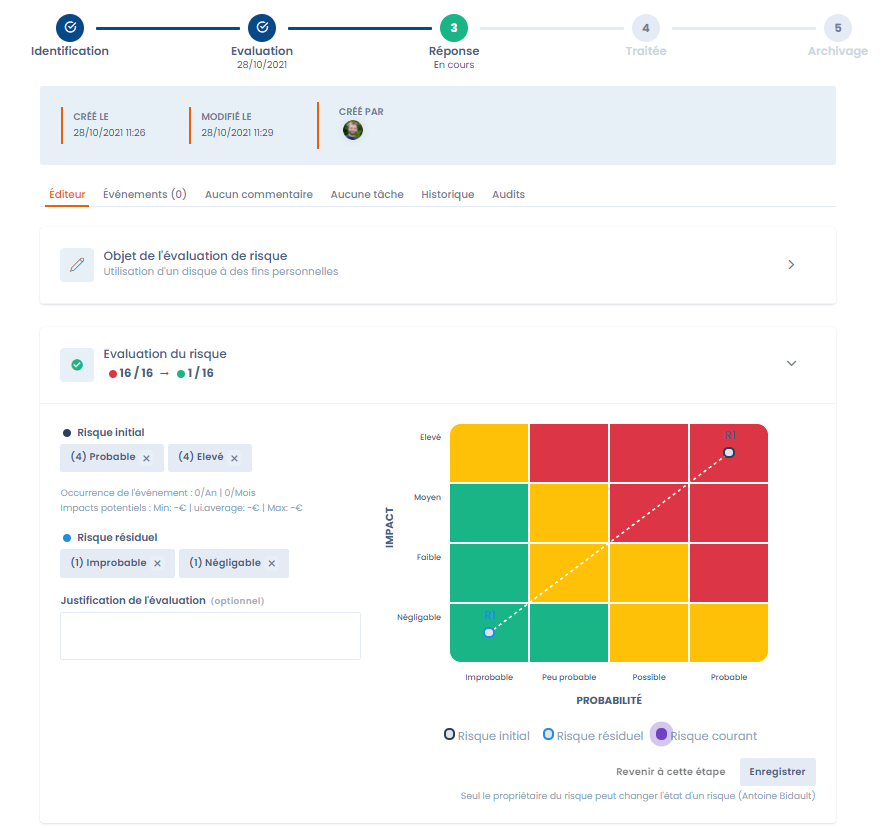This screenshot has width=888, height=828.
Task: Click the creator avatar photo
Action: click(x=353, y=130)
